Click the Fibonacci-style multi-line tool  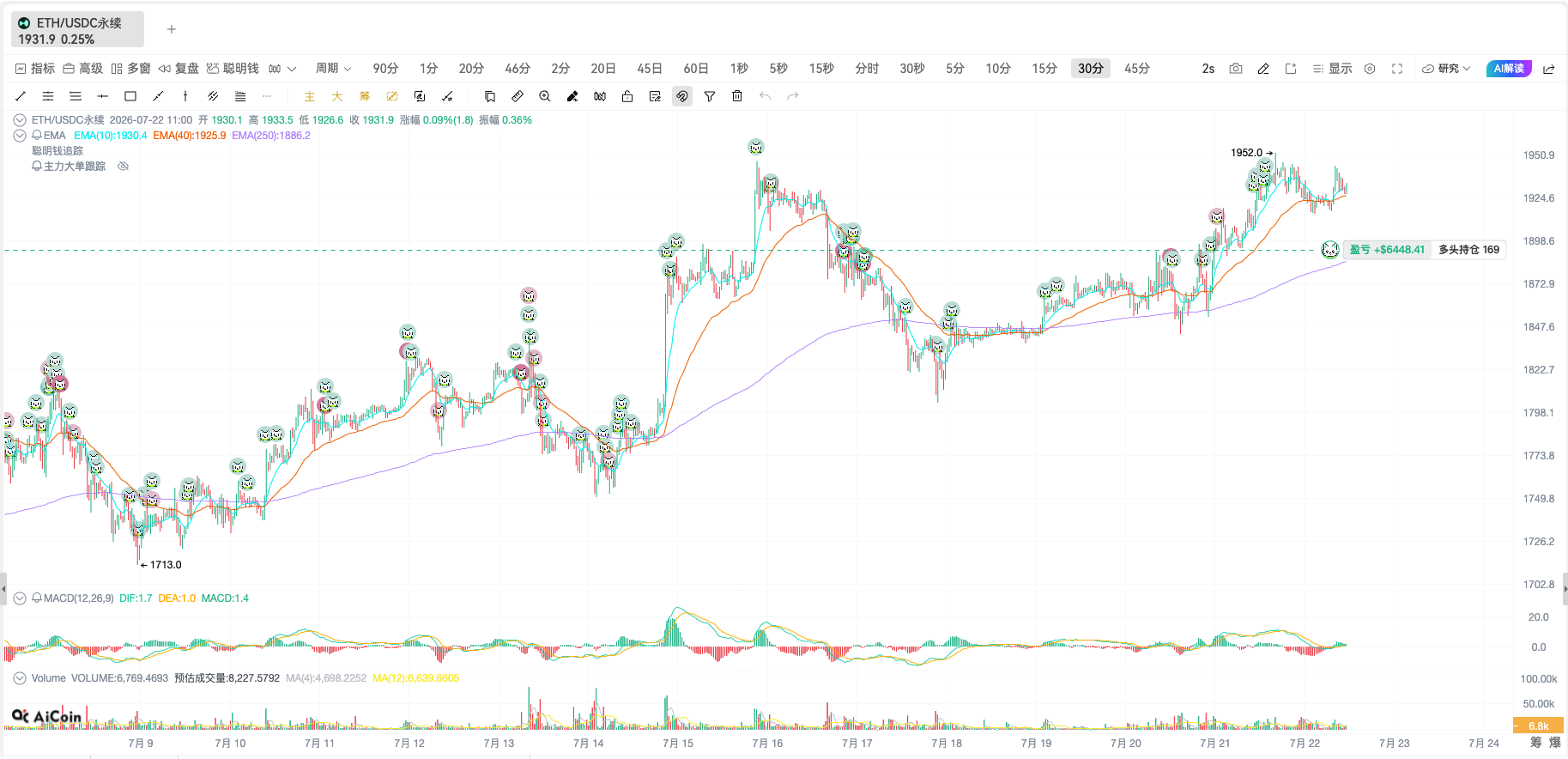[x=240, y=96]
